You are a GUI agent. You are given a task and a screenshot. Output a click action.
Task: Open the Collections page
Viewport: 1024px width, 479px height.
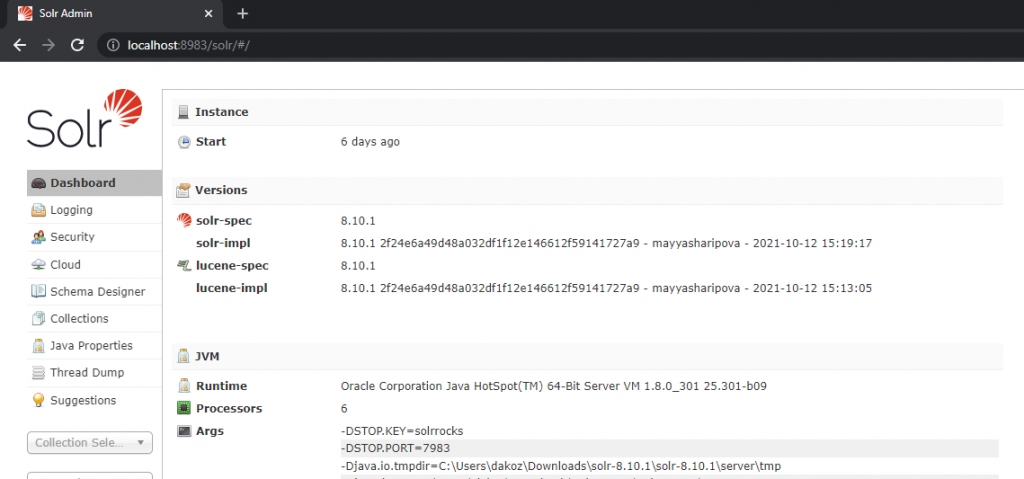coord(94,319)
